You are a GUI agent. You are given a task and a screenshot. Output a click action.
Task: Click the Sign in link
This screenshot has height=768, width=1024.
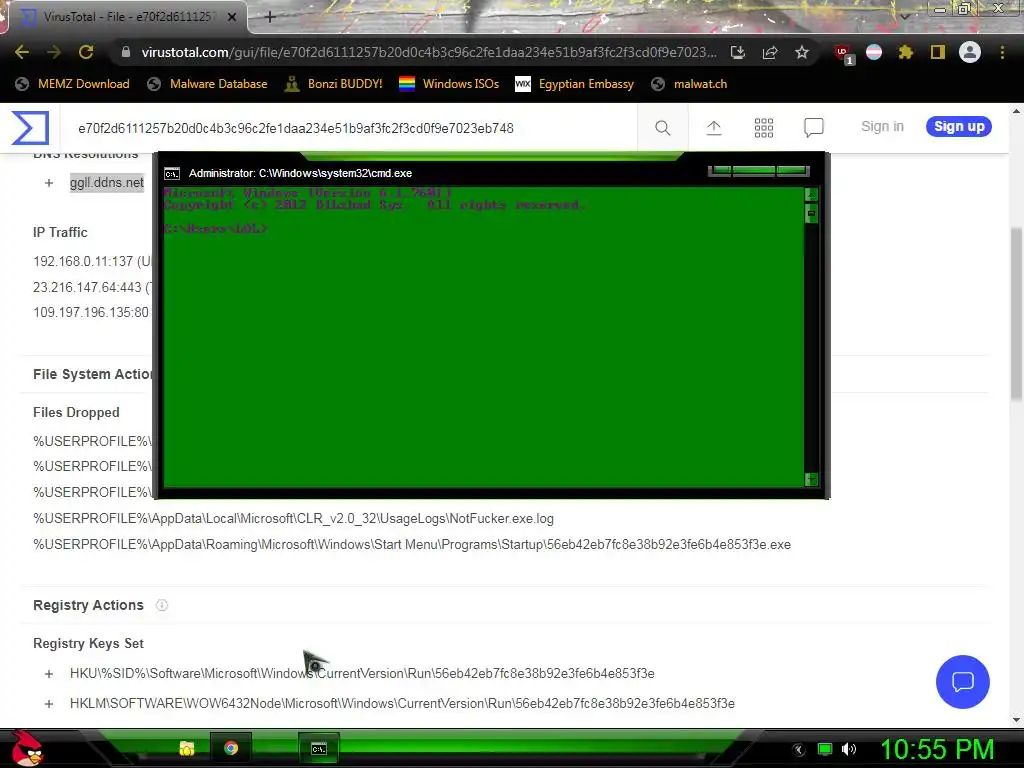(x=882, y=127)
